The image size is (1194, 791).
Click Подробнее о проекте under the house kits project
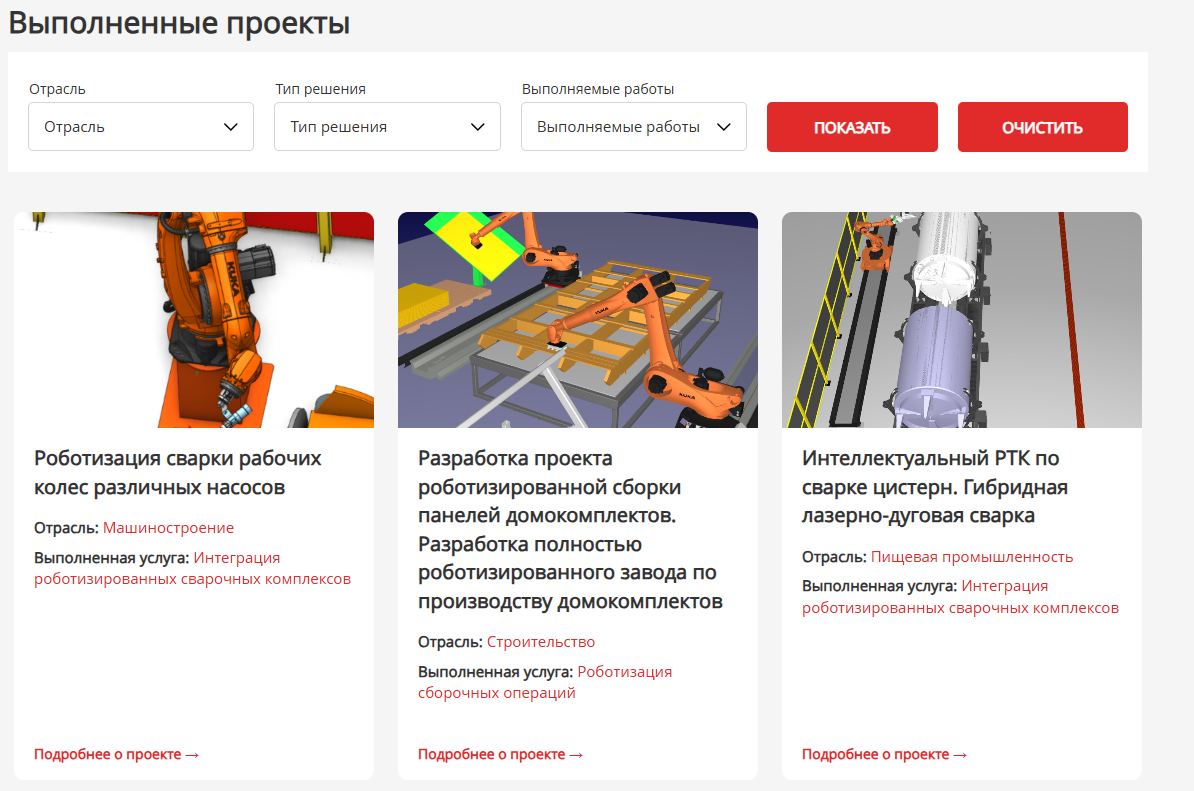pos(498,754)
